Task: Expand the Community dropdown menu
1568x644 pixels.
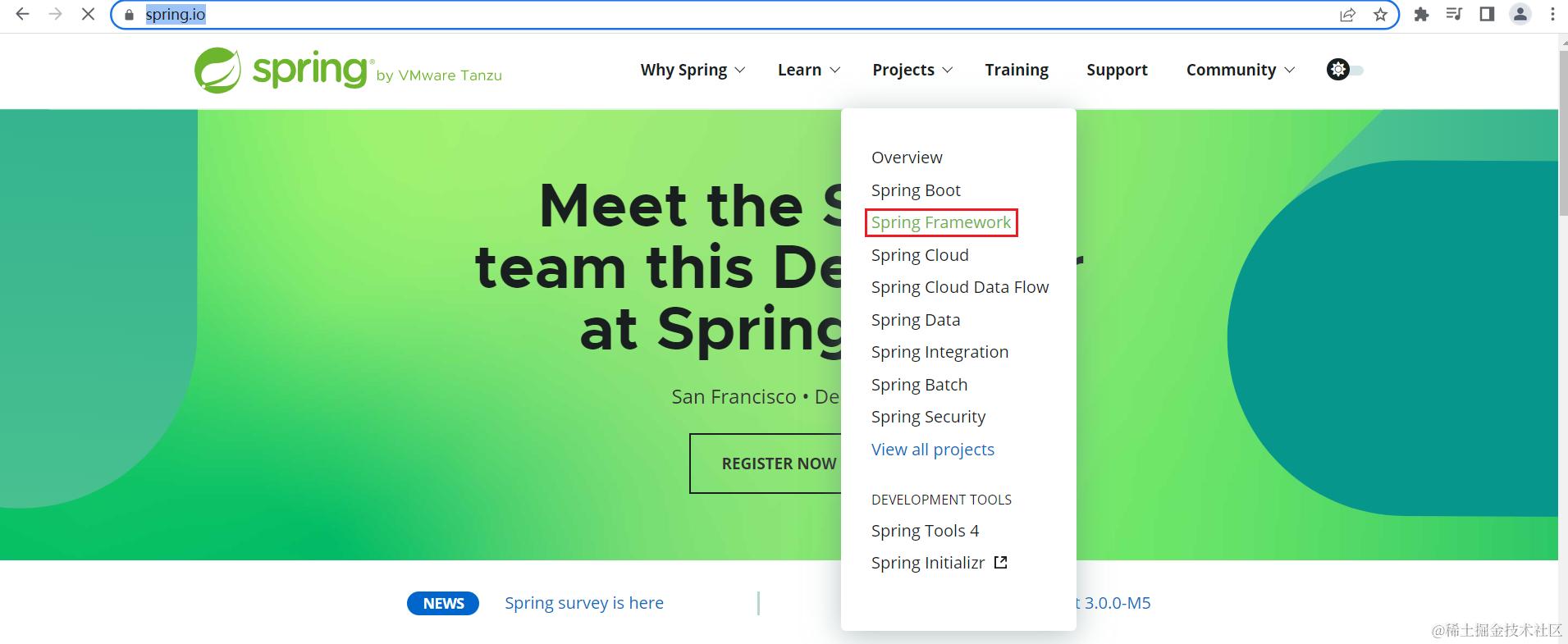Action: [1241, 70]
